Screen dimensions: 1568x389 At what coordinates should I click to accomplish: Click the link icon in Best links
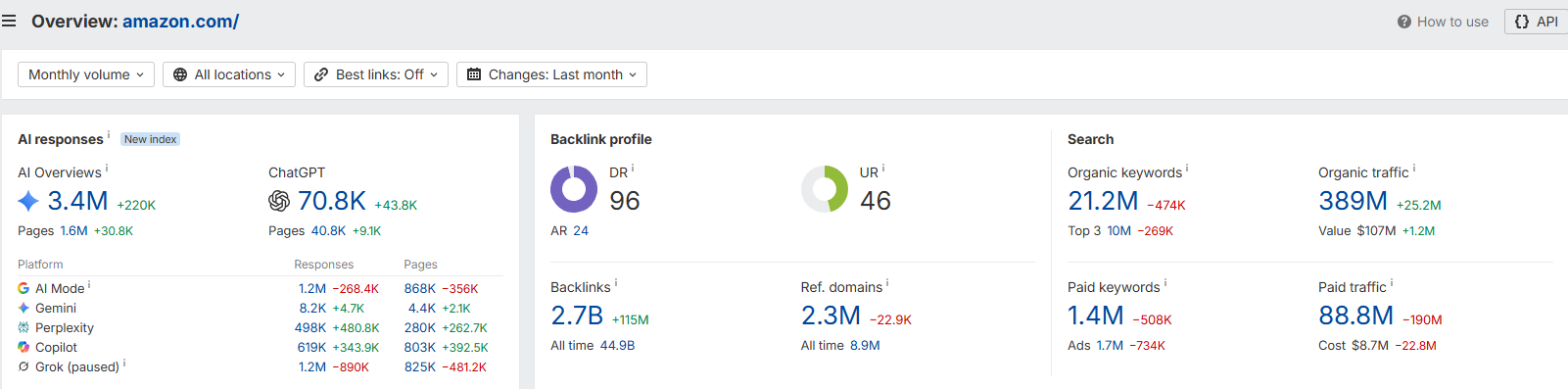[321, 74]
